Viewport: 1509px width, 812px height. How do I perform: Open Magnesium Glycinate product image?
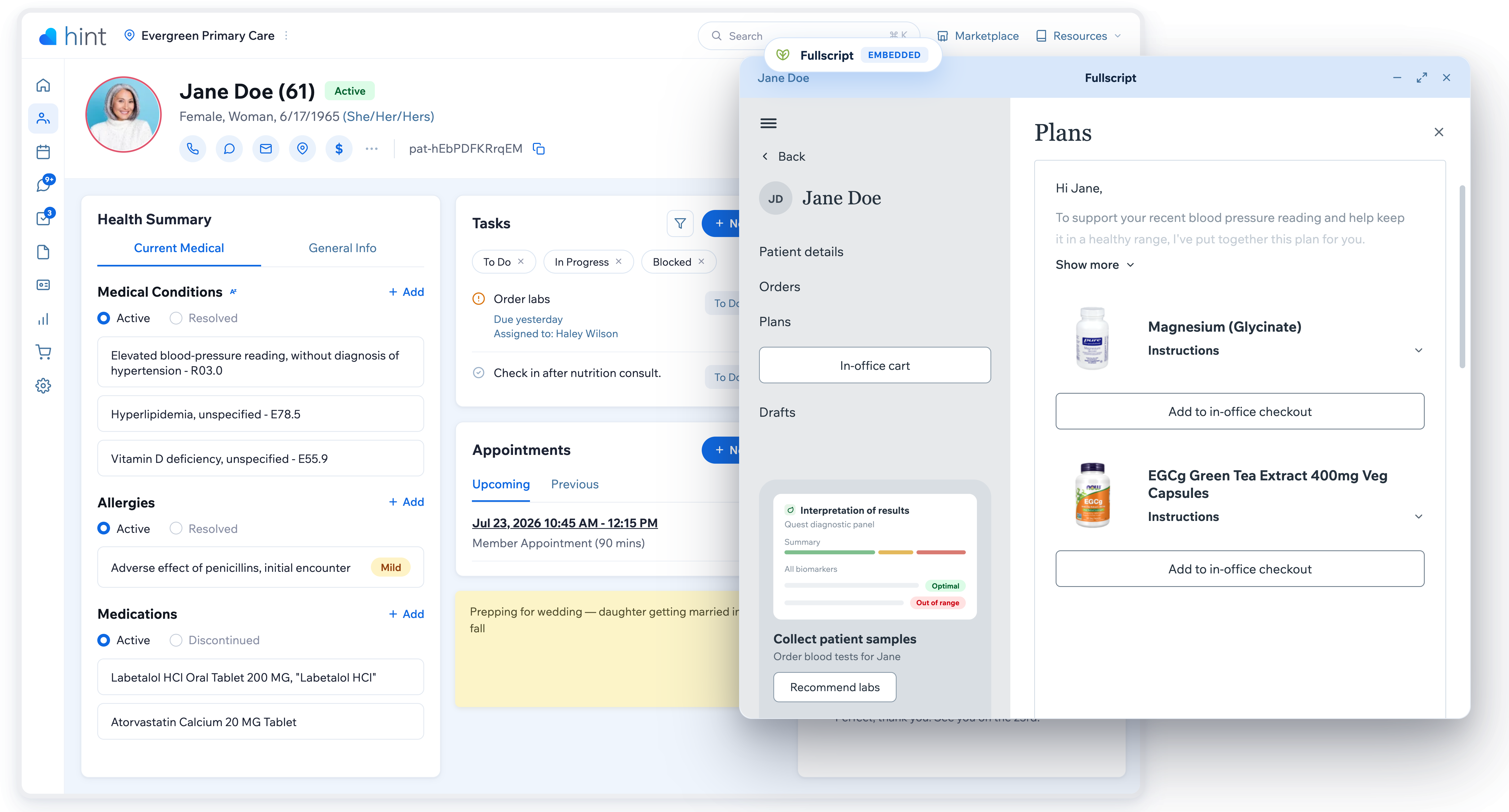click(x=1092, y=339)
